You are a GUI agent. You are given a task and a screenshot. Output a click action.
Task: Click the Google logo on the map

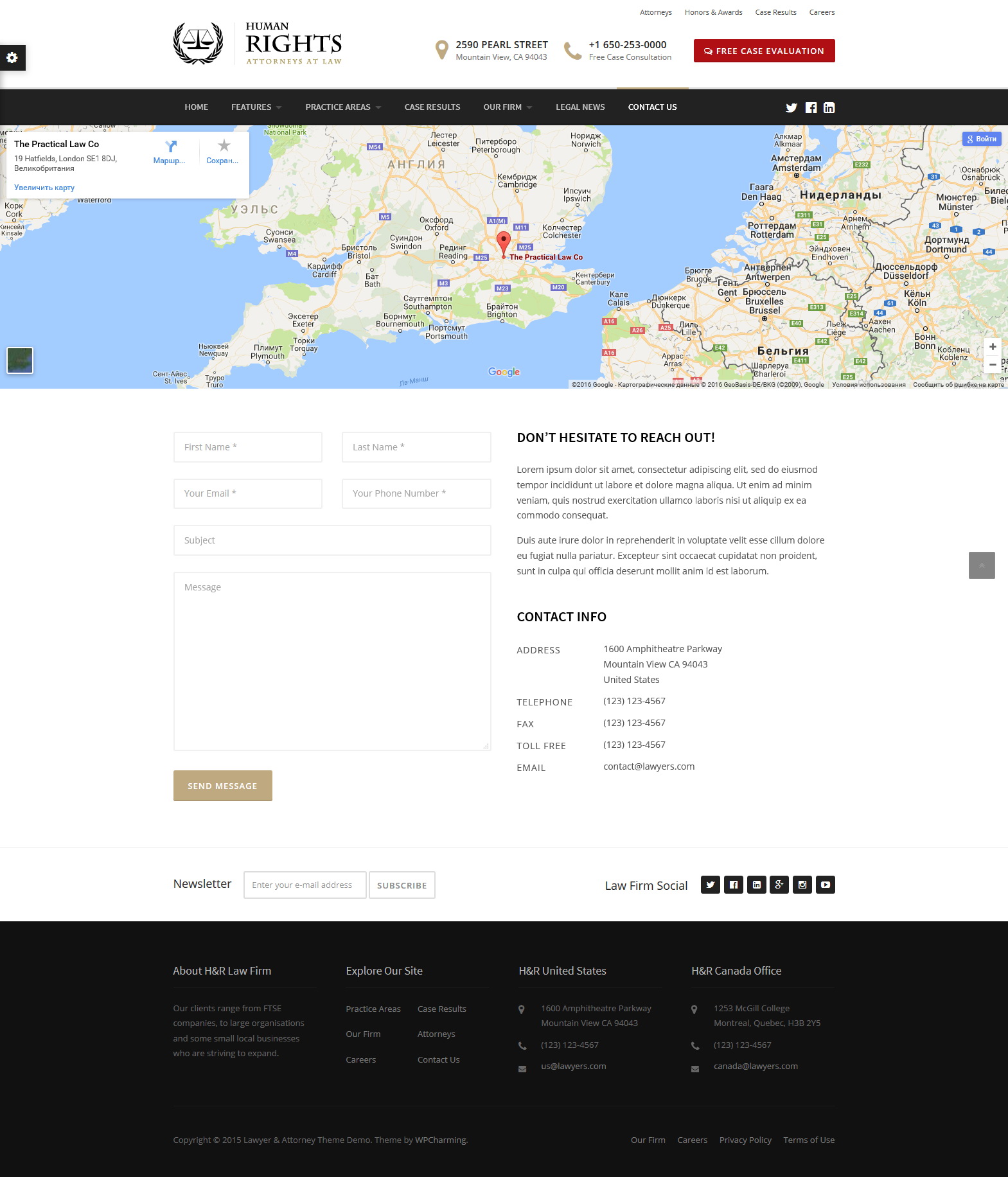pyautogui.click(x=504, y=372)
